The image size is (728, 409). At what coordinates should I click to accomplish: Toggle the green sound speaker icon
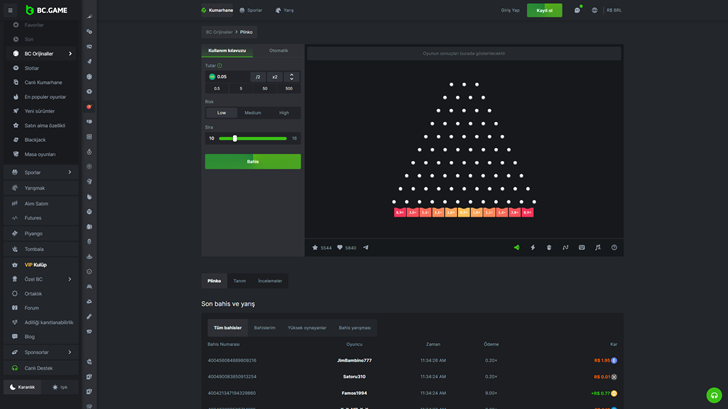[517, 248]
